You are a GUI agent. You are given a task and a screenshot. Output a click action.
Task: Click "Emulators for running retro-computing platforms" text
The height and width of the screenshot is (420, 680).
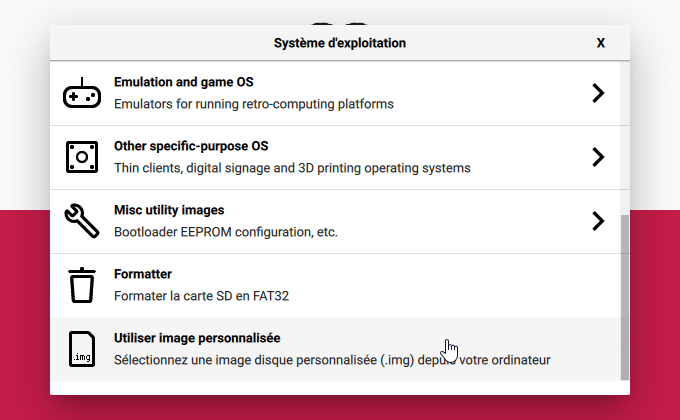coord(254,104)
